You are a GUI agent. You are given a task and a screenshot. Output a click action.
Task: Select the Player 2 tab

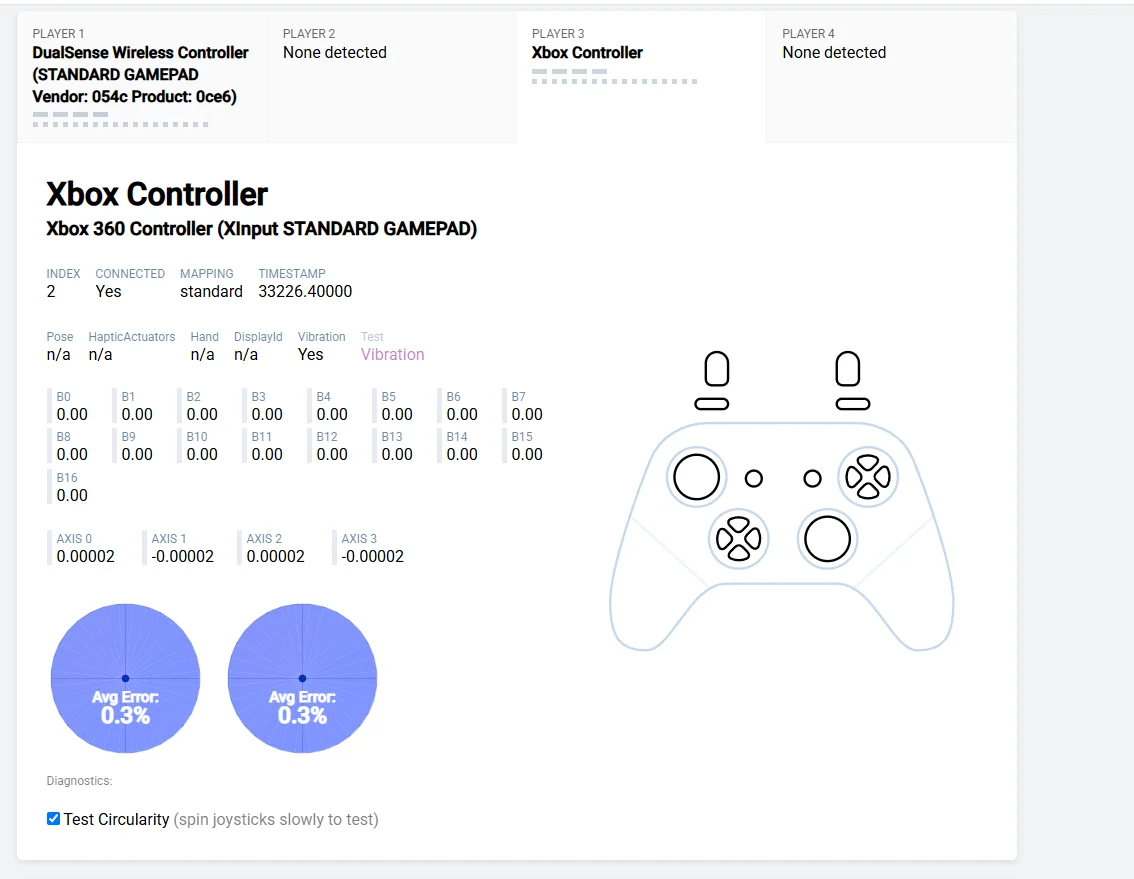[x=392, y=77]
